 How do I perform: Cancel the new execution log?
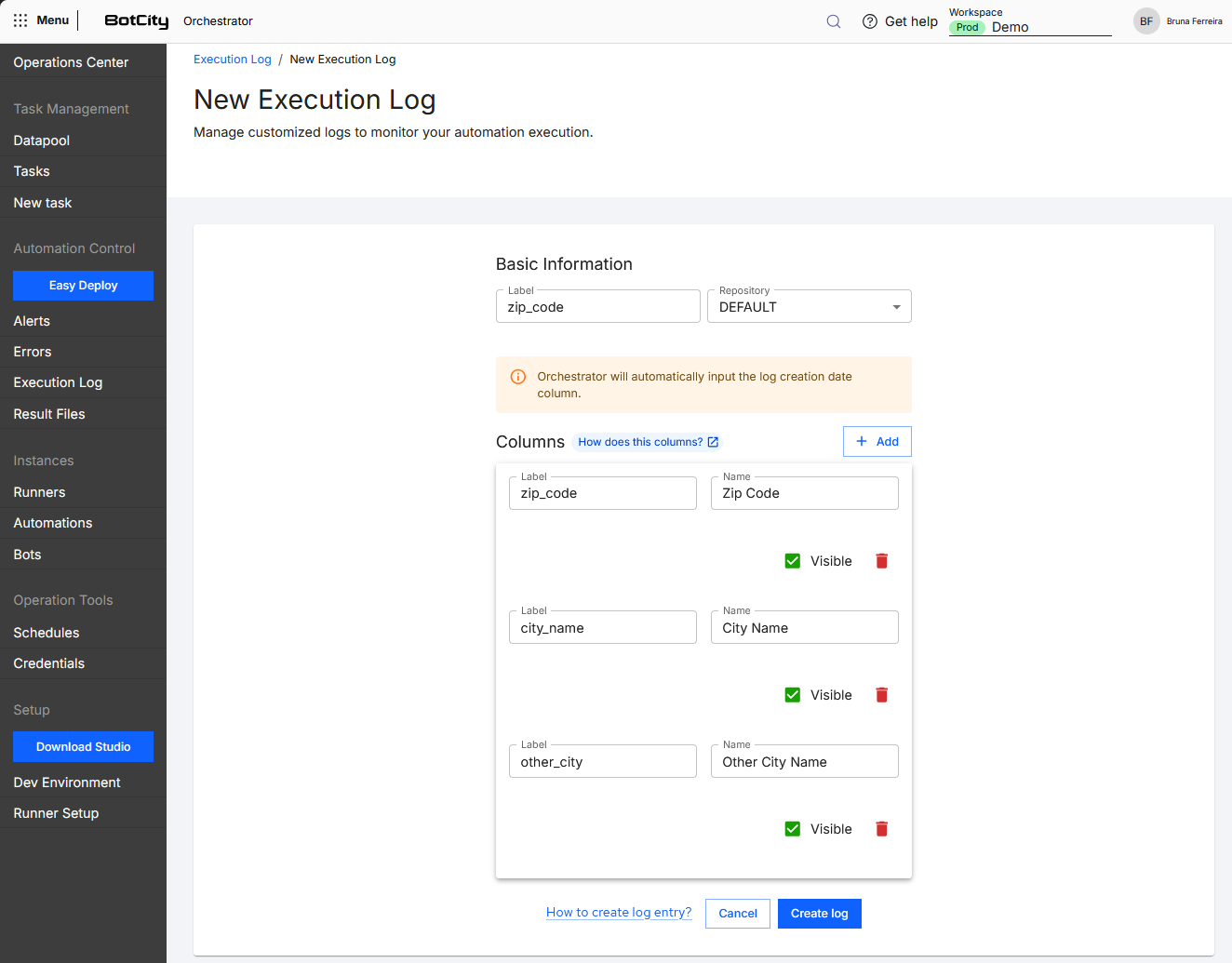(x=738, y=914)
